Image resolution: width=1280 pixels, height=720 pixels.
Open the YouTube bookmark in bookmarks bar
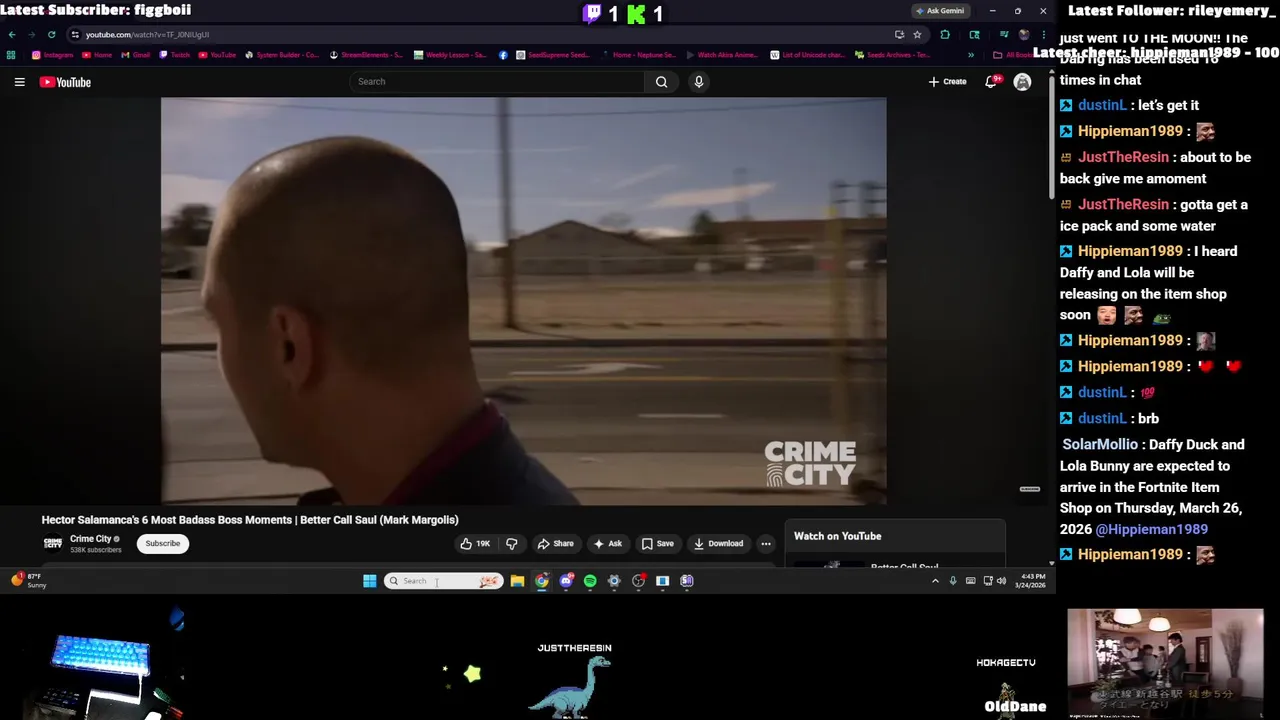pos(217,55)
